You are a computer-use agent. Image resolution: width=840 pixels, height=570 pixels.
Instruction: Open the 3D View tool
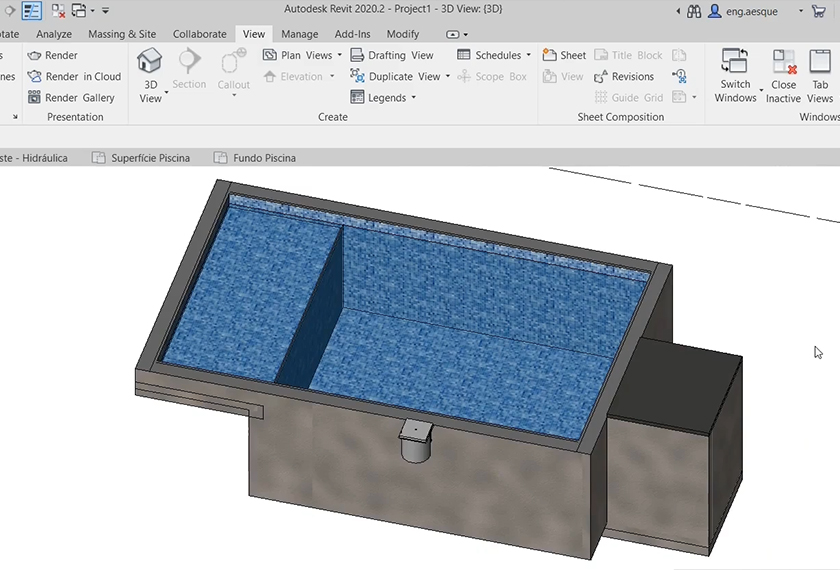pyautogui.click(x=150, y=74)
